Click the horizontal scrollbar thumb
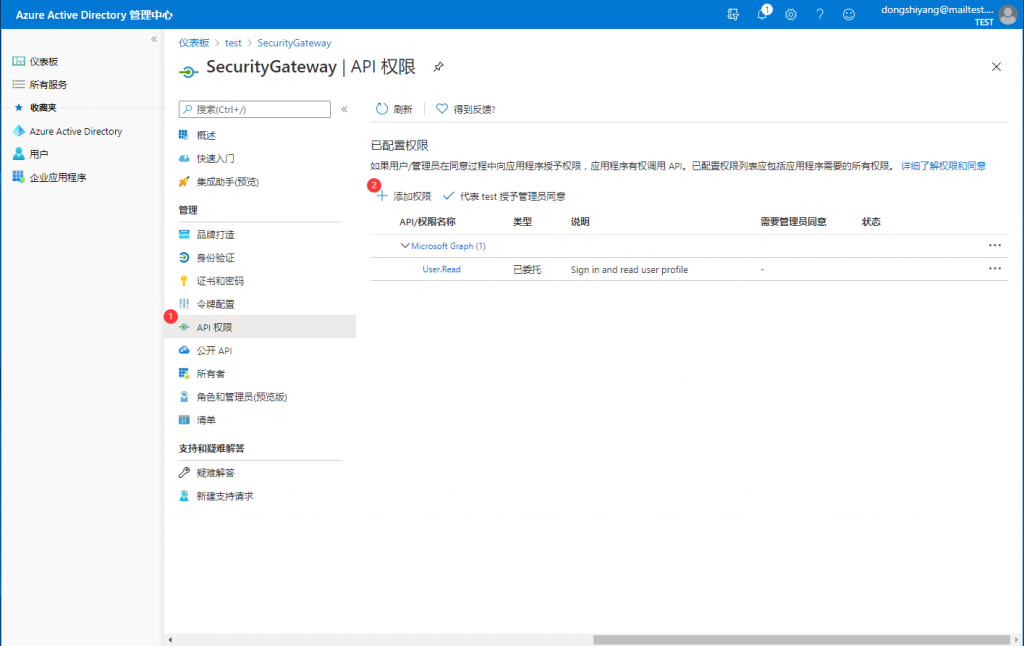This screenshot has width=1024, height=646. pyautogui.click(x=801, y=639)
